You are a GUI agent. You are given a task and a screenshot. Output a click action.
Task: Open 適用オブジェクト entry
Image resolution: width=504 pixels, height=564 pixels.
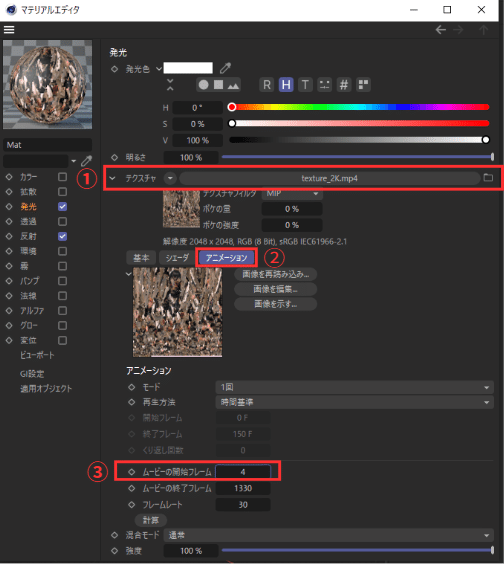tap(46, 388)
